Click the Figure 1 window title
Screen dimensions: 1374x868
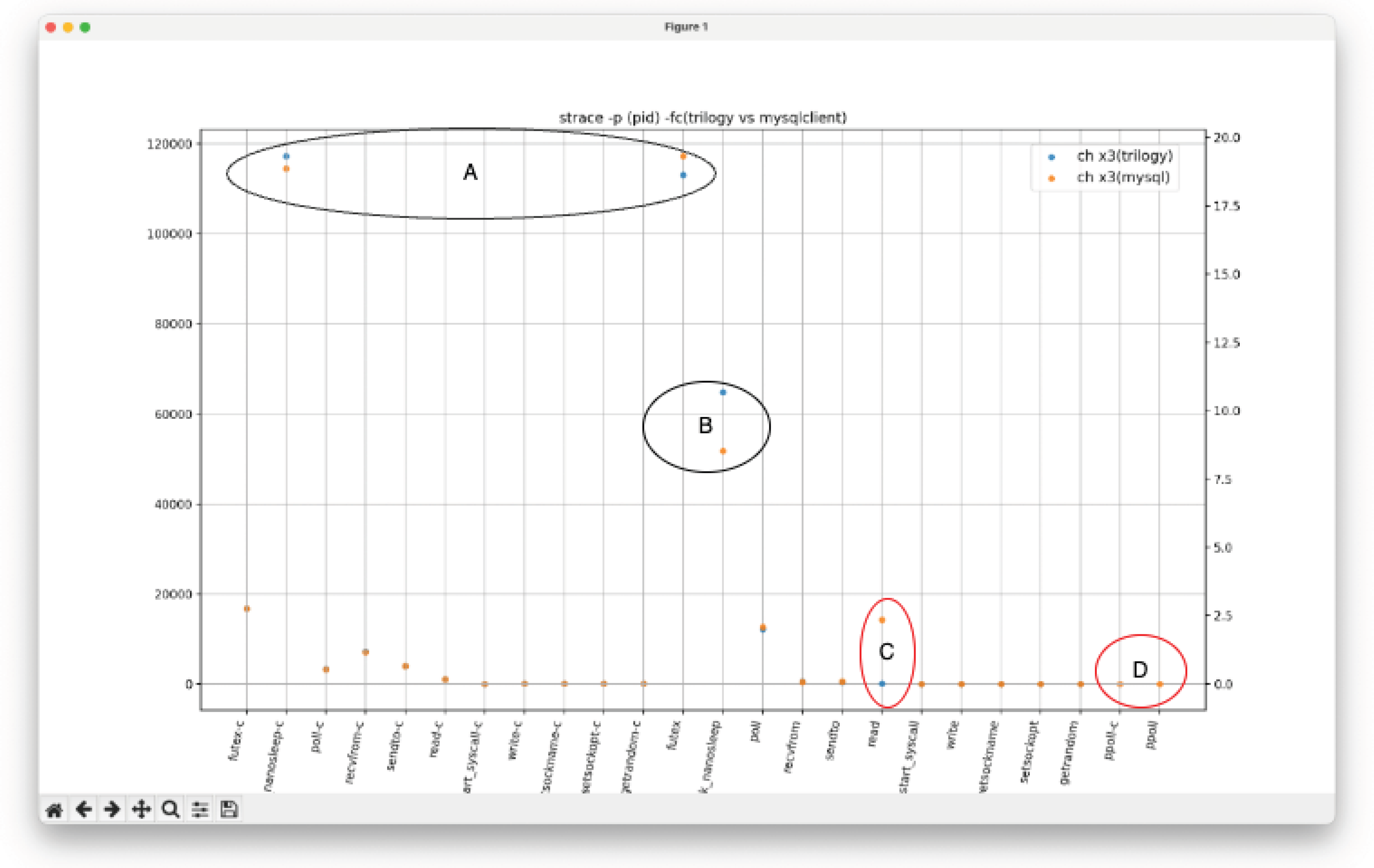[686, 27]
